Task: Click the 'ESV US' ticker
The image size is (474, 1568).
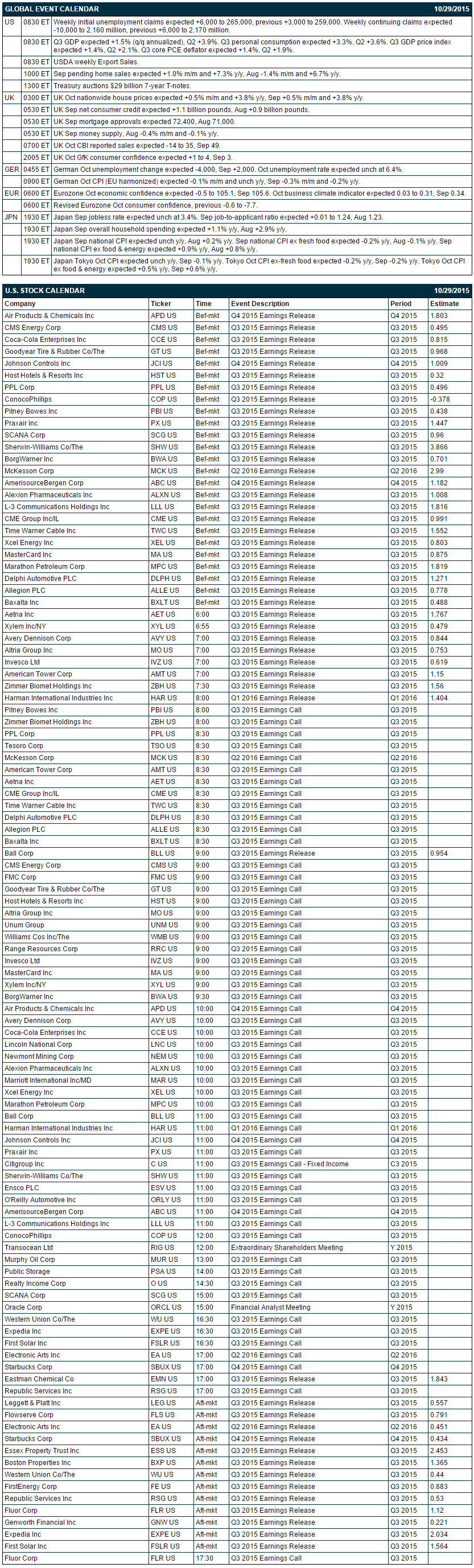Action: tap(163, 1188)
